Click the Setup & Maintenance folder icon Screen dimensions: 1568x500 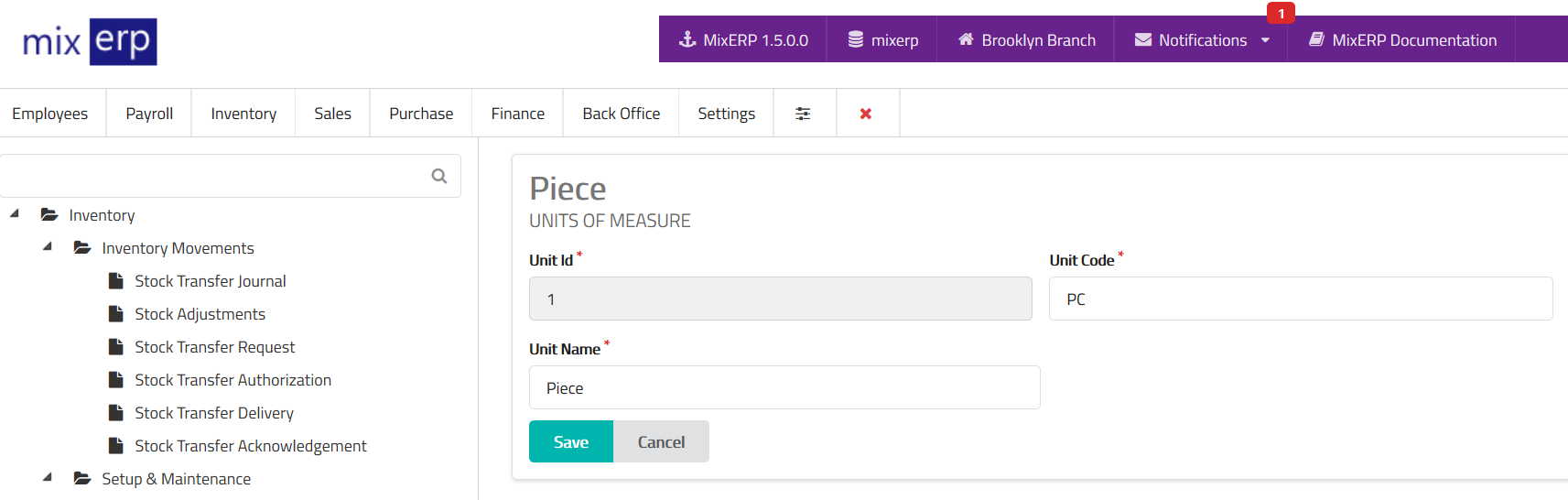click(82, 479)
